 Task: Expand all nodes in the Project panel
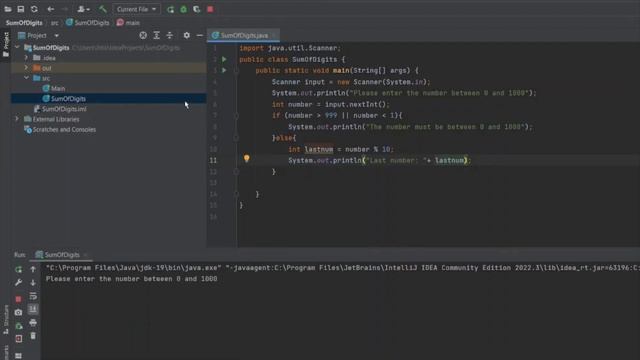coord(156,36)
